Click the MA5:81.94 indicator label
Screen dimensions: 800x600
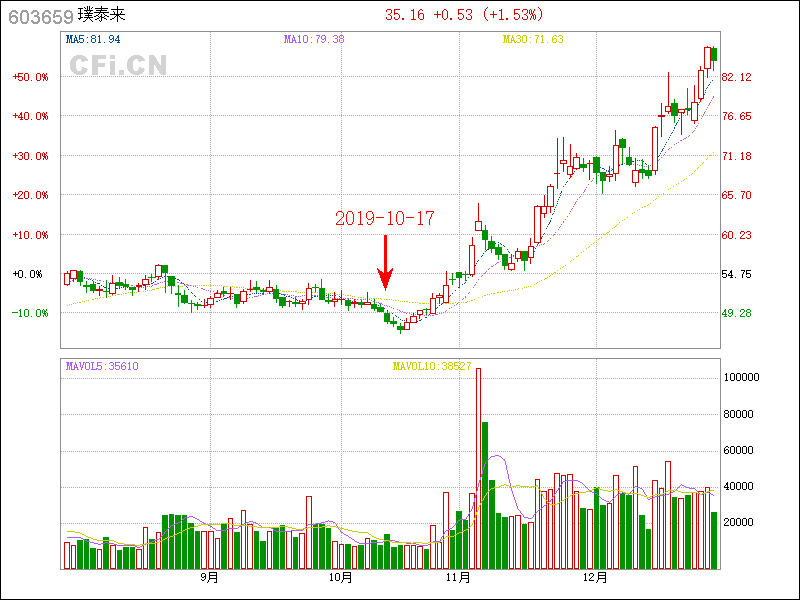point(93,40)
